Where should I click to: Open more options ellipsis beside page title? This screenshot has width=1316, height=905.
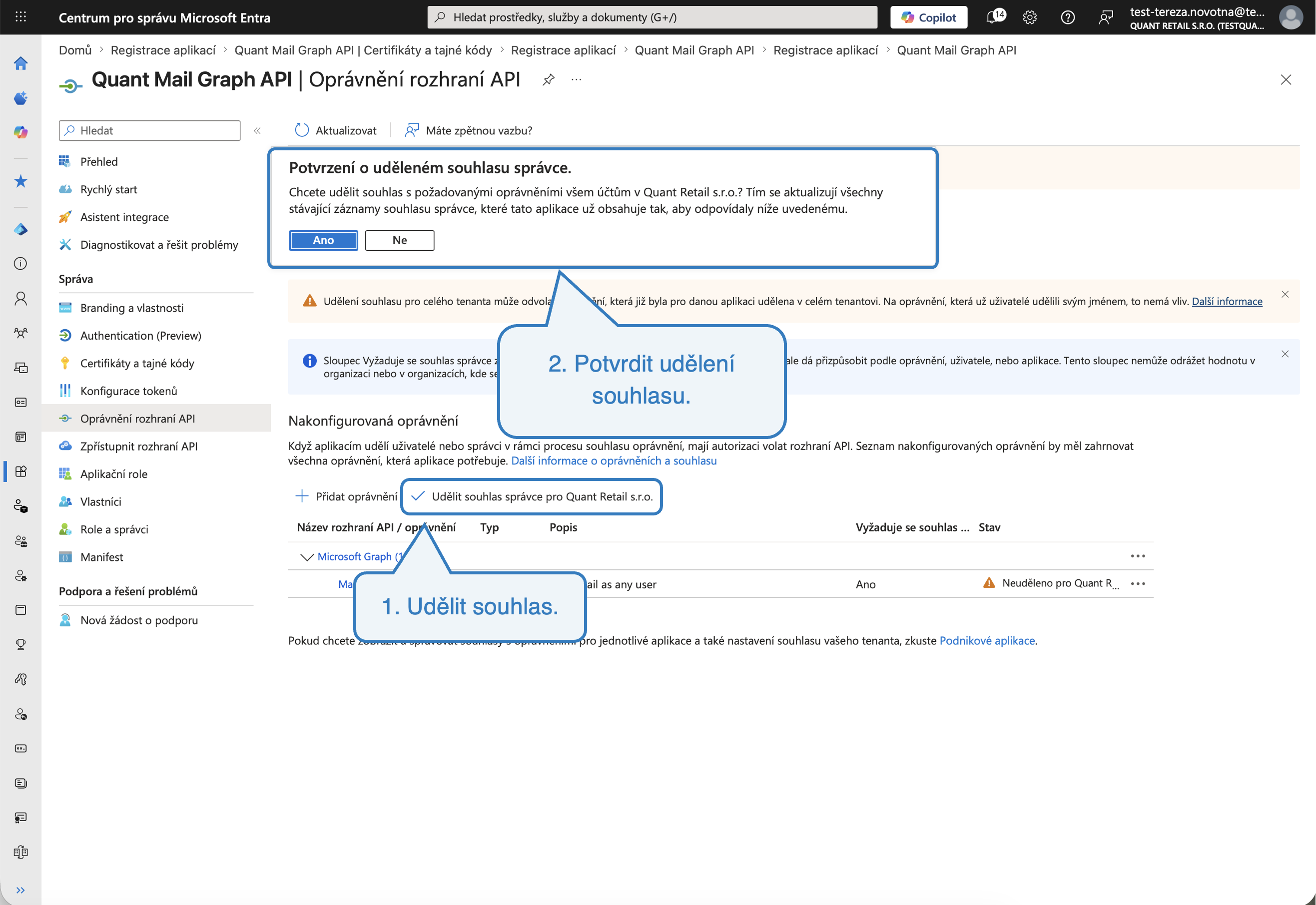(577, 80)
